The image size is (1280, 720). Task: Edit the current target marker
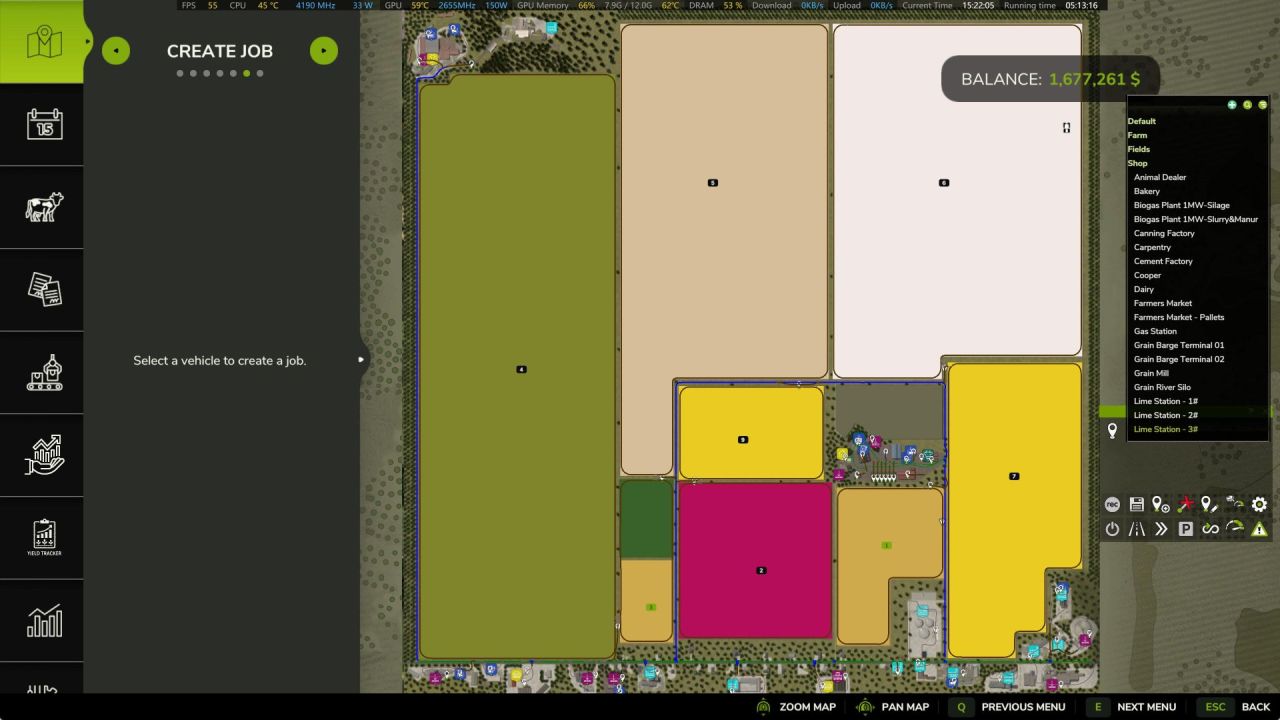pos(1209,504)
